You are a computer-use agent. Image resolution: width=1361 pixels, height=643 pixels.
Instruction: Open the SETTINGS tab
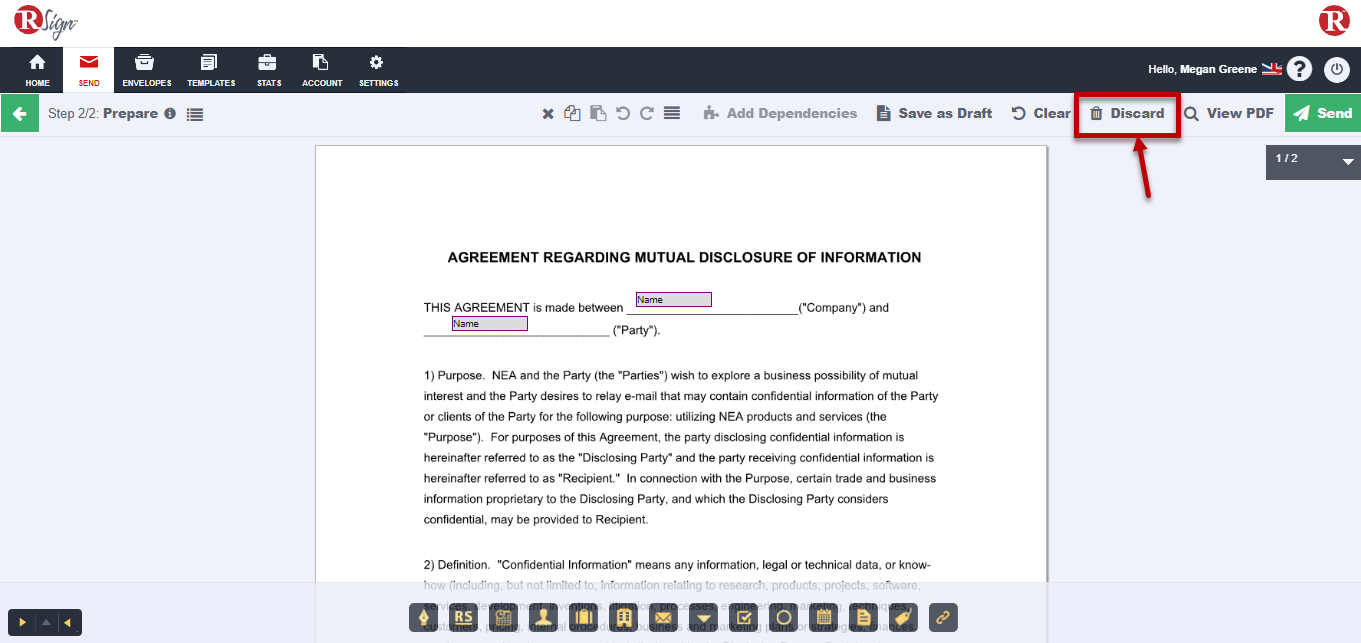click(378, 70)
